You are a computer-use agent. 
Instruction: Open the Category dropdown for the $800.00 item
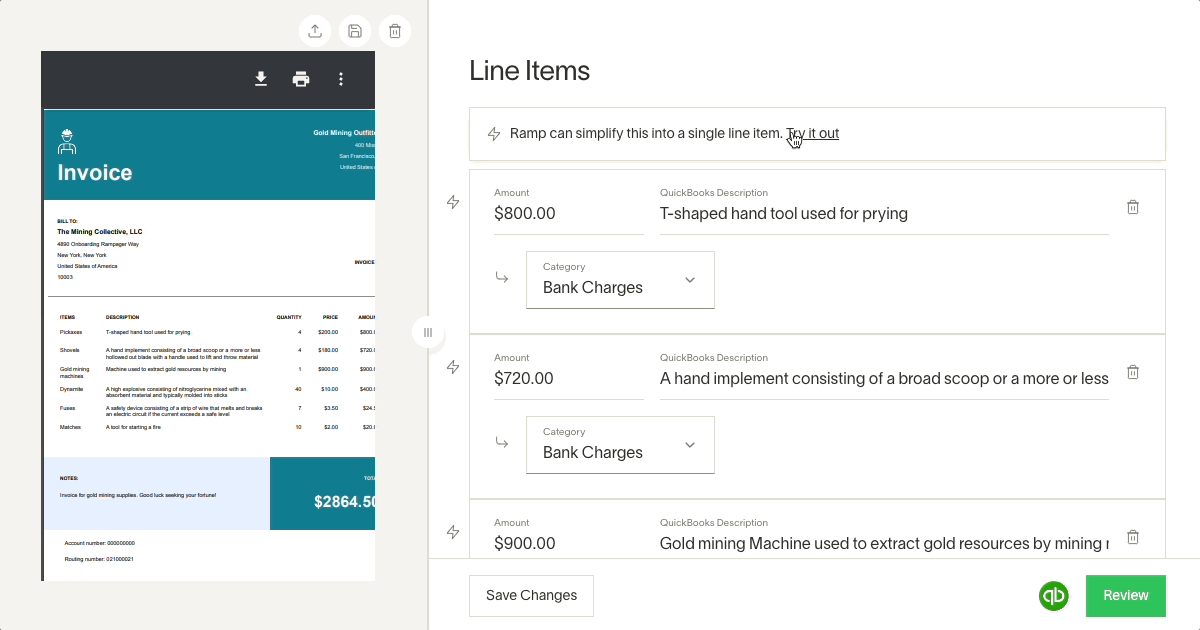[x=620, y=280]
